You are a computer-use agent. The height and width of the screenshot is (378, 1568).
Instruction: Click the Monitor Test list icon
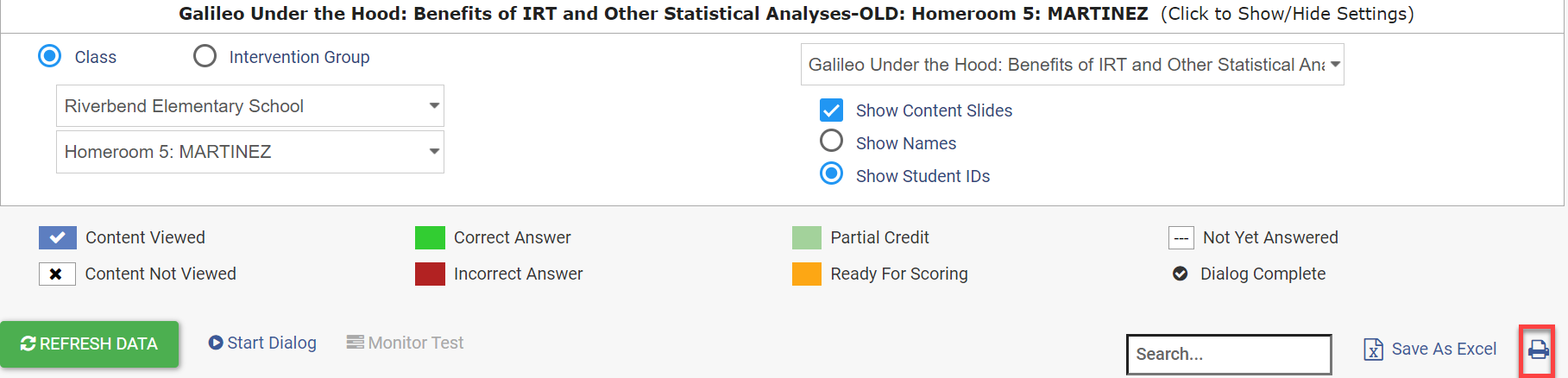(x=355, y=343)
